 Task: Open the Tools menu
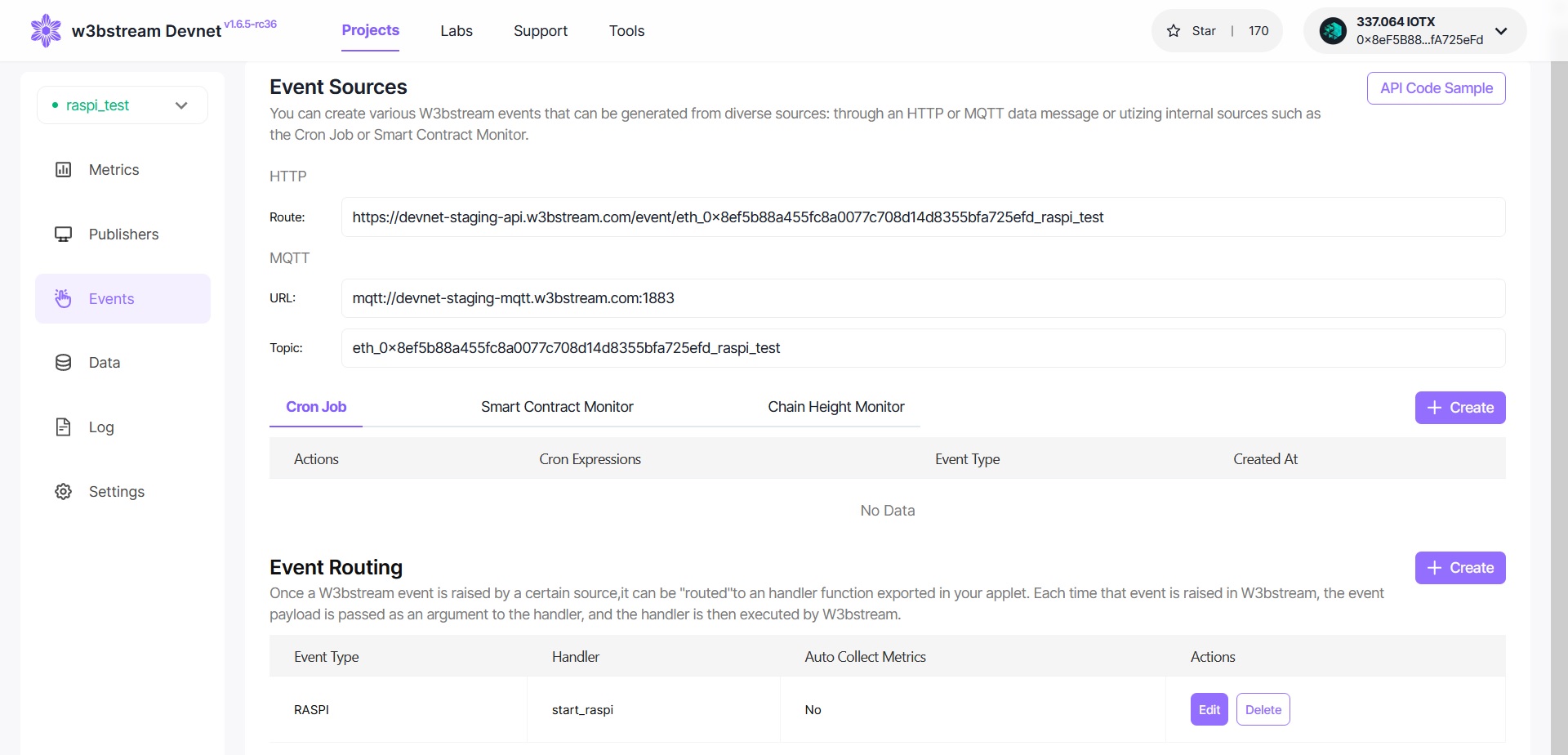pyautogui.click(x=626, y=31)
